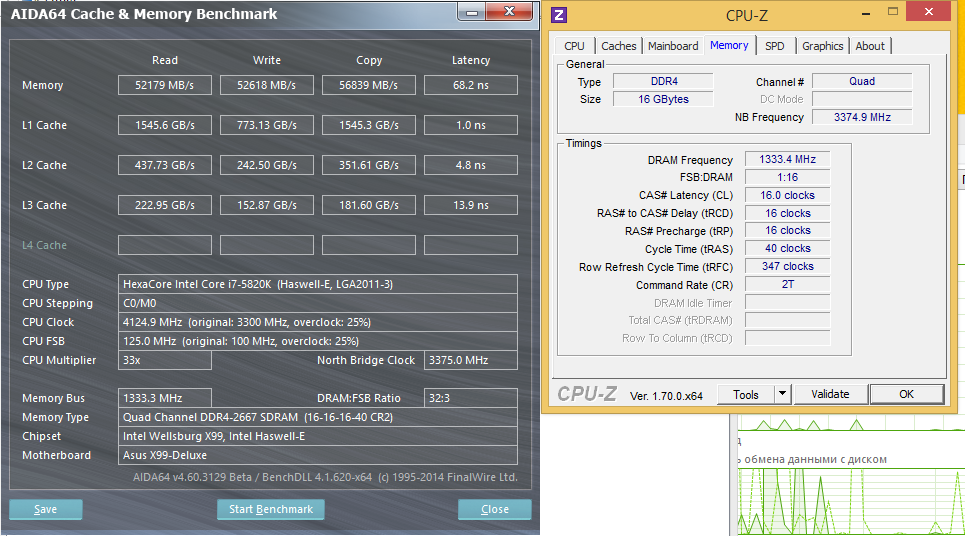Click CPU Stepping field C0/M0
965x536 pixels.
click(x=318, y=303)
